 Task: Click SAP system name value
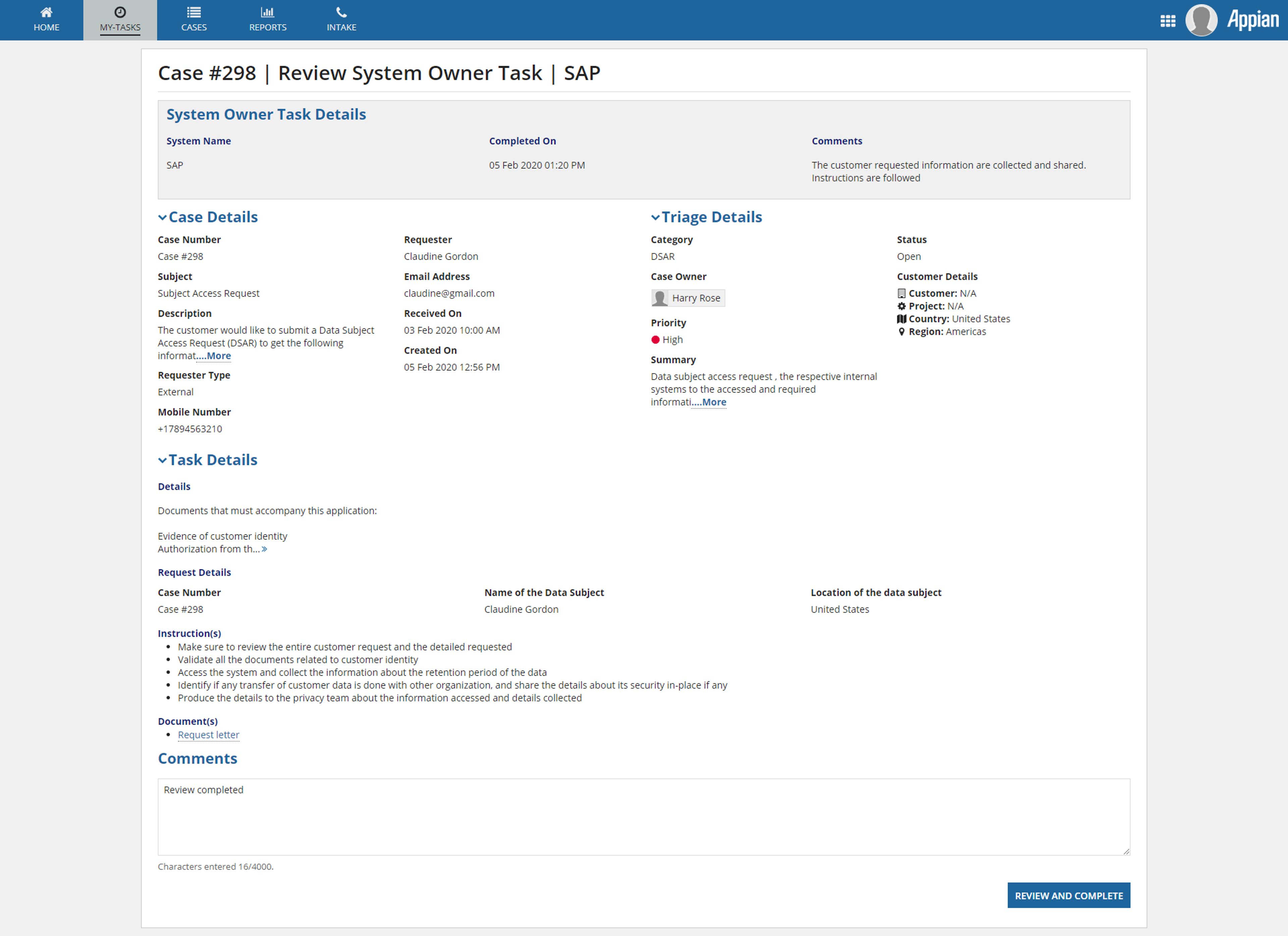tap(174, 165)
